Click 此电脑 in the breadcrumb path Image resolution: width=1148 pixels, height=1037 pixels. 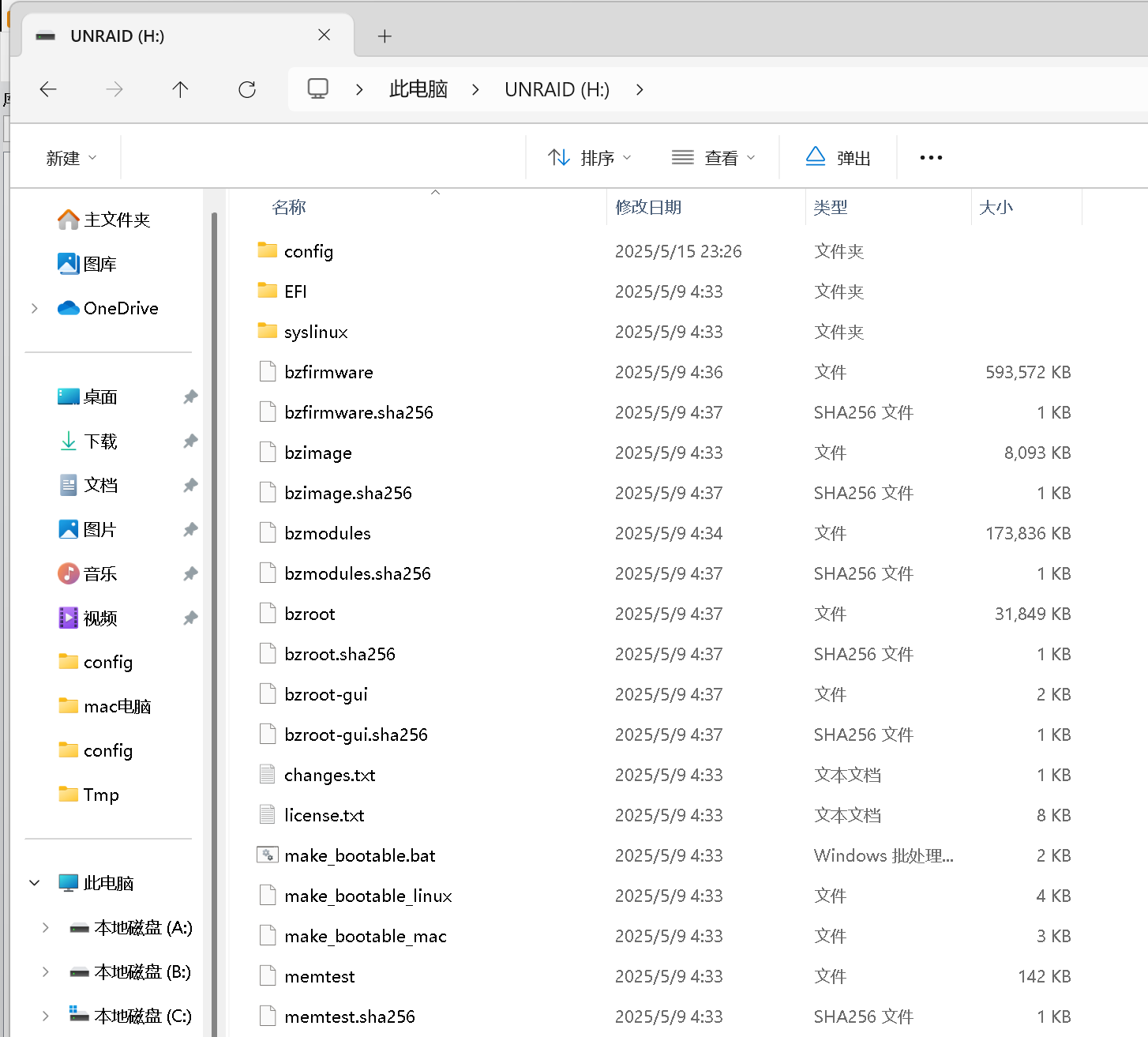tap(418, 90)
